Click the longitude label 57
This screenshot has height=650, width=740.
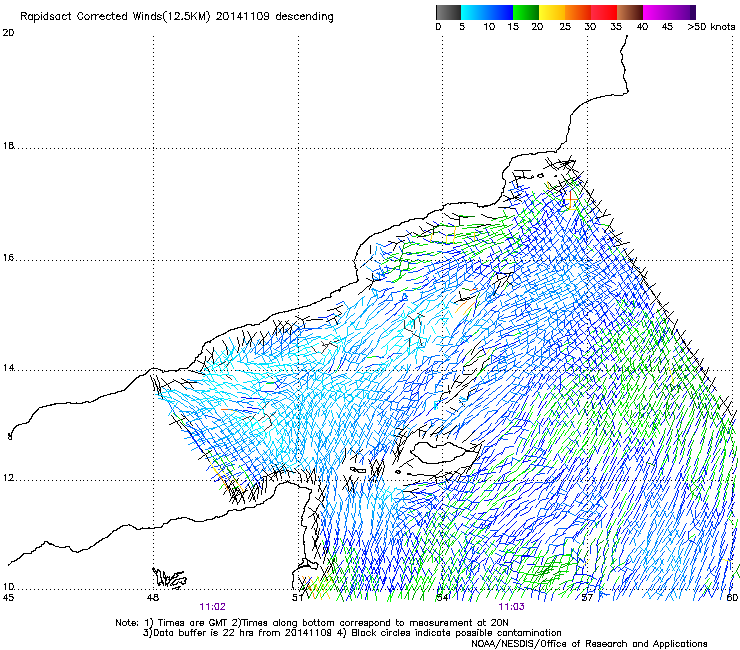pos(587,598)
